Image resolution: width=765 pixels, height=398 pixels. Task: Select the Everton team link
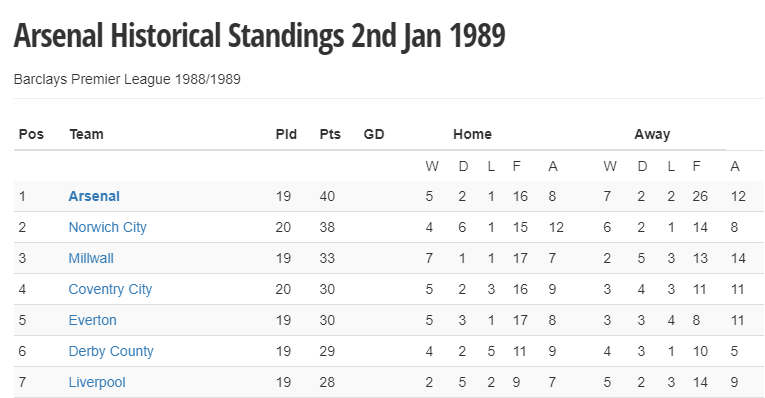[93, 320]
